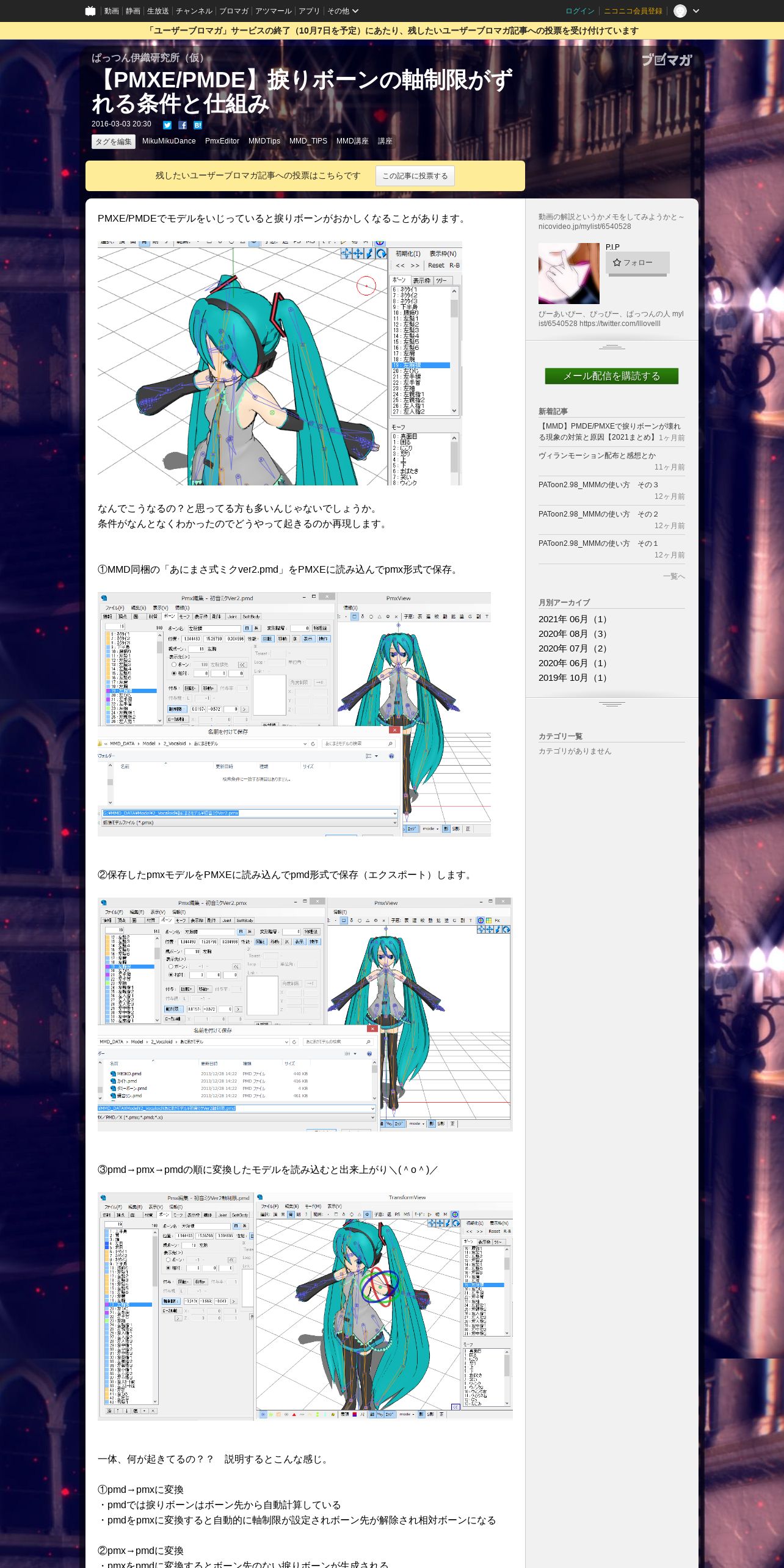Open ブロマガ in the top navigation
The image size is (784, 1568).
234,11
